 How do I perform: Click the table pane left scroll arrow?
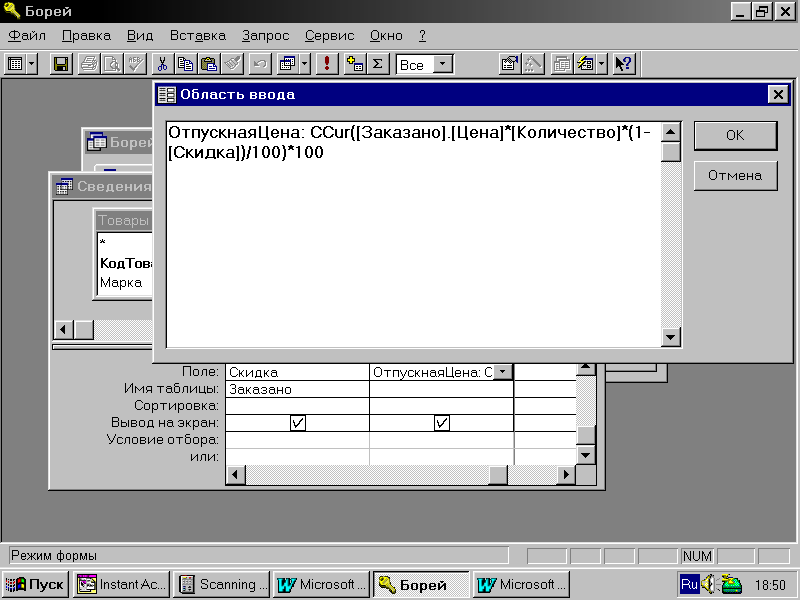[x=64, y=330]
